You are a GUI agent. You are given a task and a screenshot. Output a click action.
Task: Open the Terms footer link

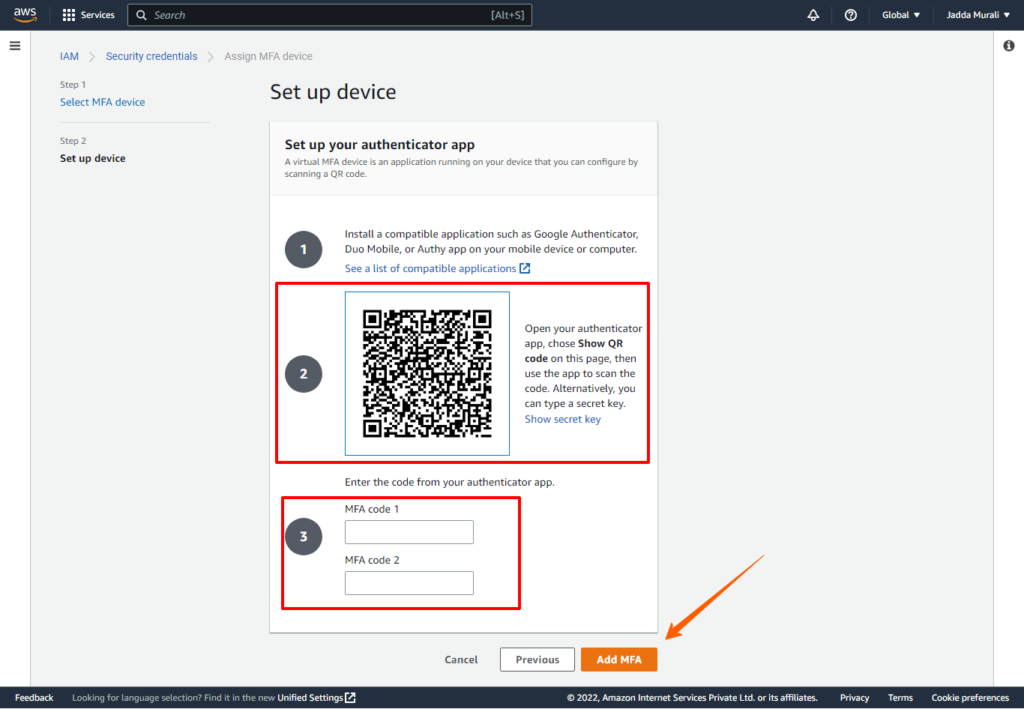[900, 698]
